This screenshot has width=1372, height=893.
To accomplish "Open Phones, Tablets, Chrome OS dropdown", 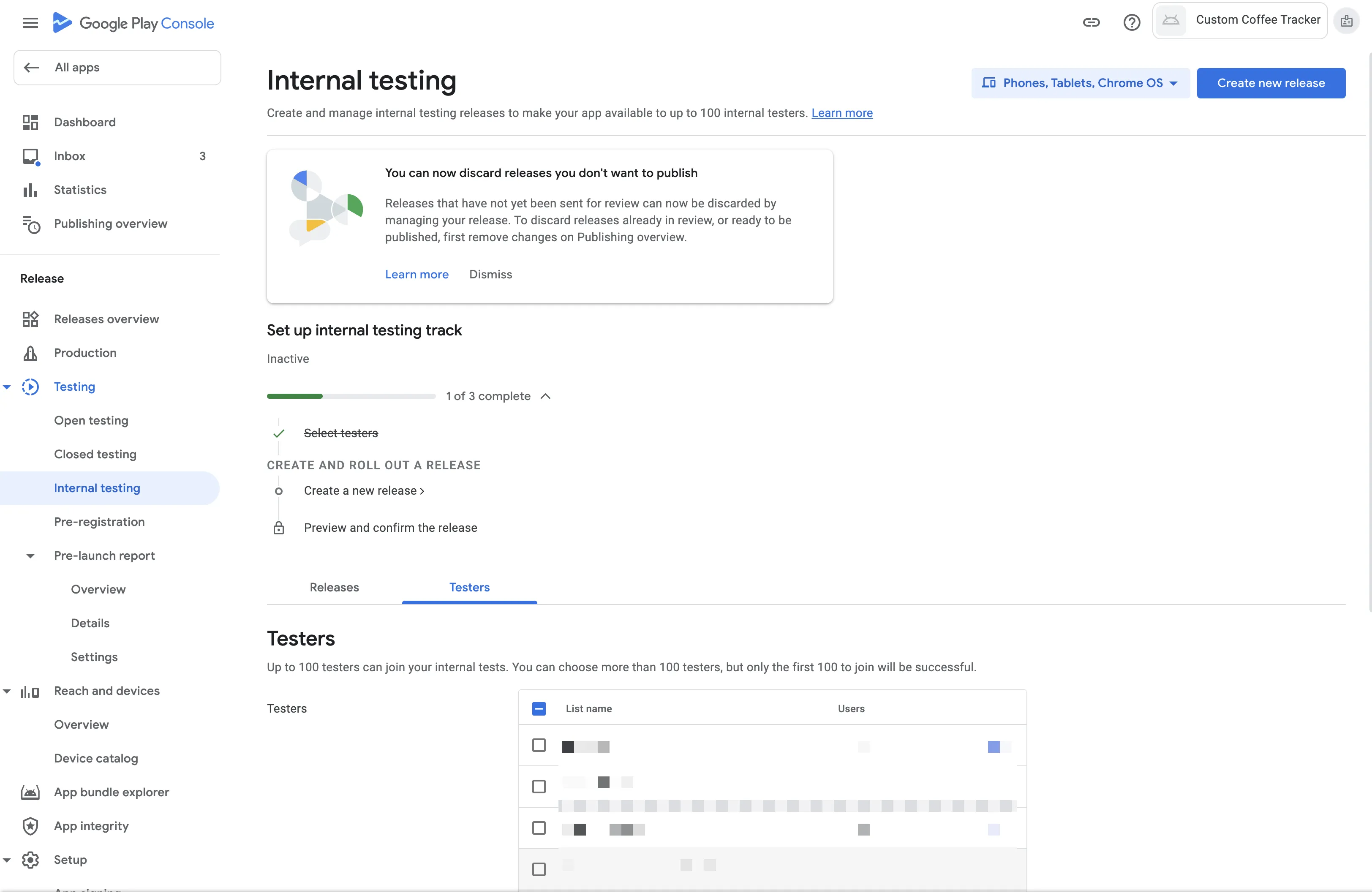I will (1080, 83).
